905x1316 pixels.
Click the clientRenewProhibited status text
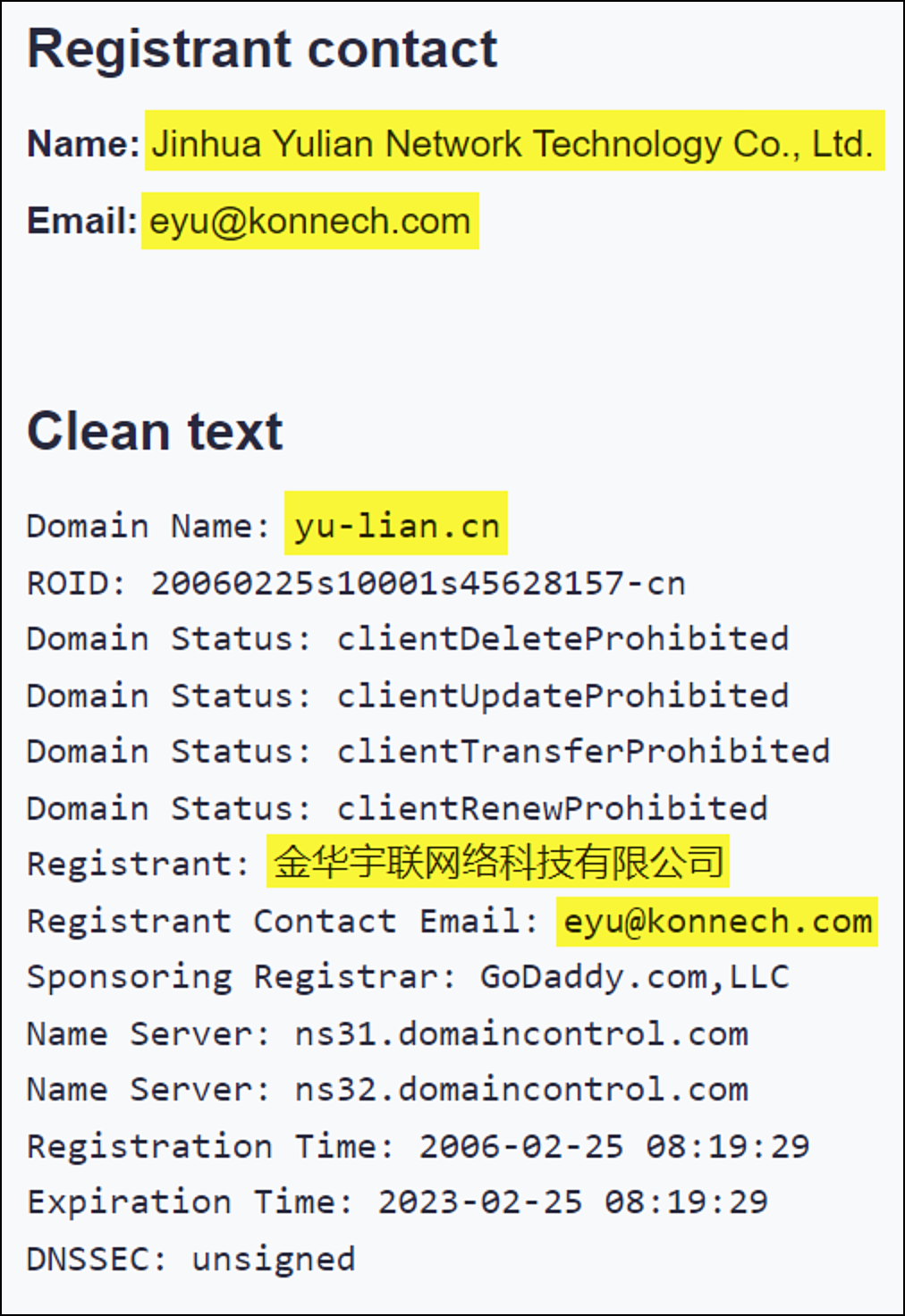coord(552,808)
